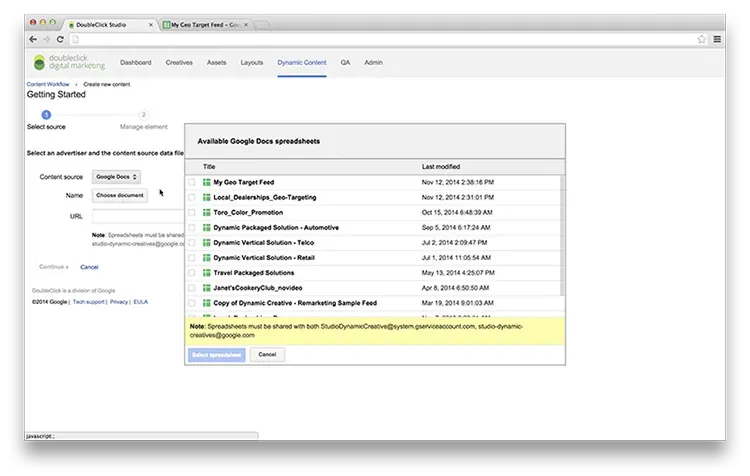Click the URL input field
This screenshot has height=476, width=750.
pyautogui.click(x=138, y=215)
